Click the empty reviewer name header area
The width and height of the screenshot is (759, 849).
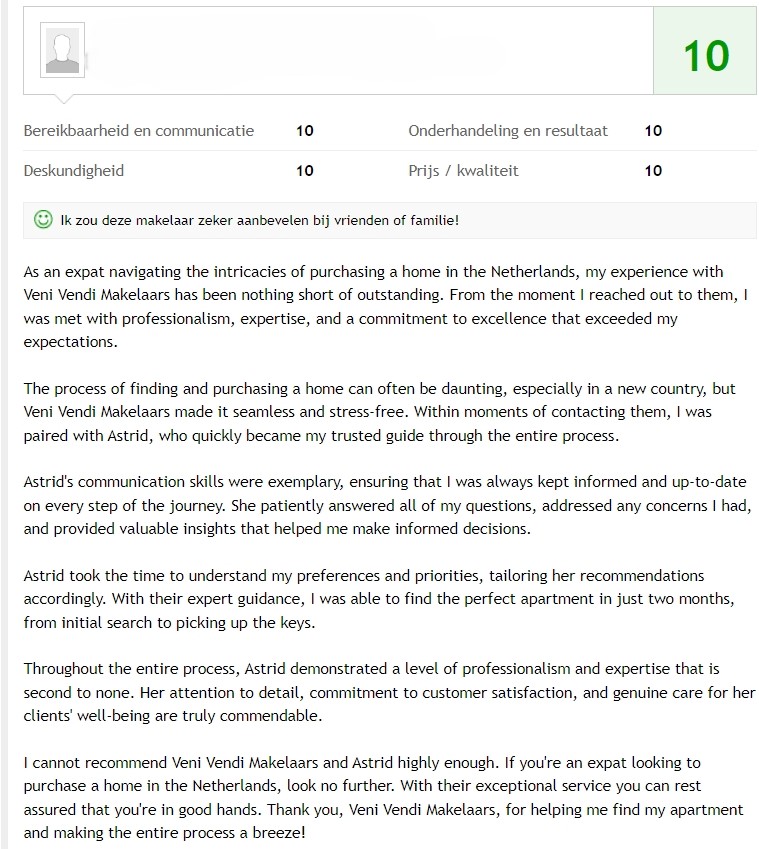(368, 51)
